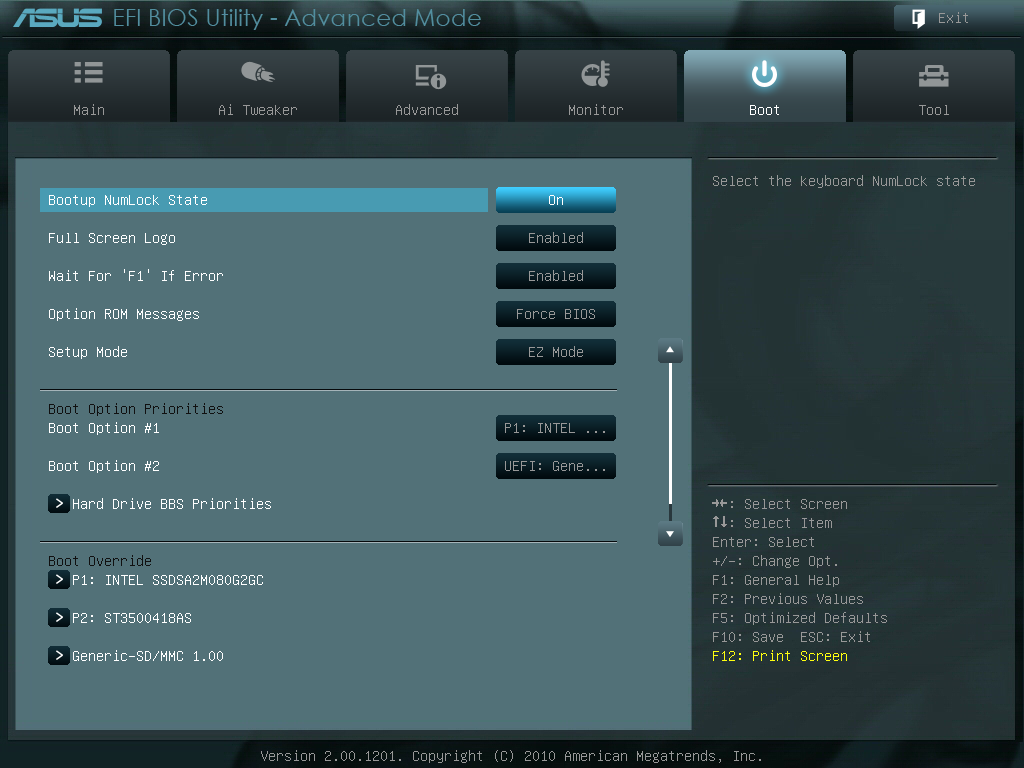Click the Tool tab toolbox icon

(x=933, y=76)
